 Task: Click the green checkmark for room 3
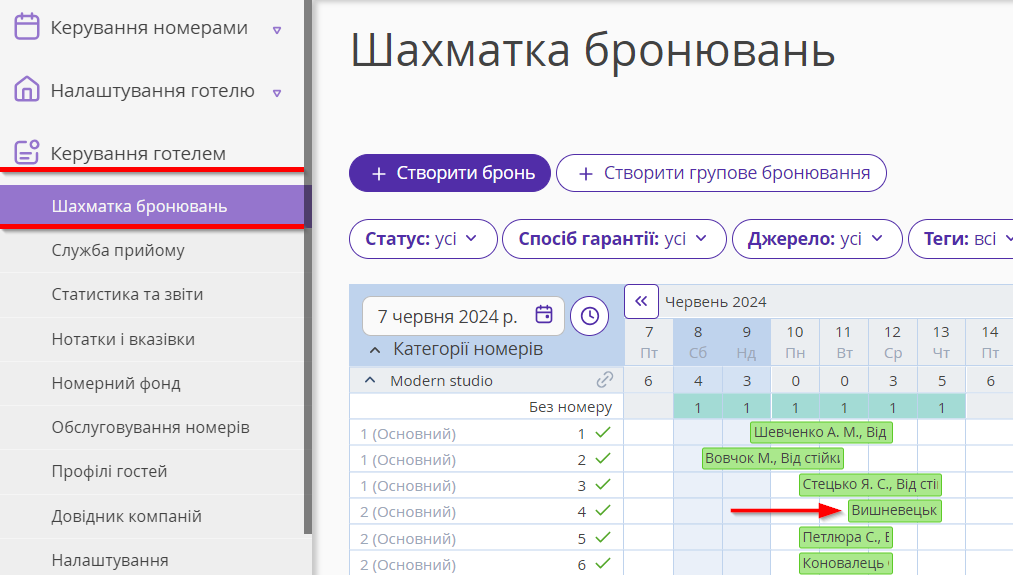click(603, 485)
